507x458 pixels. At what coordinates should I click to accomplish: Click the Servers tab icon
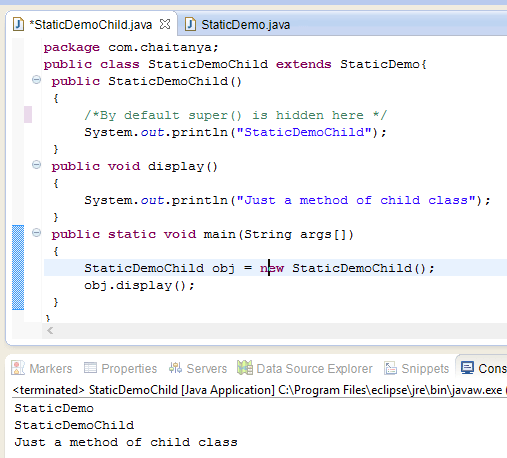click(175, 368)
